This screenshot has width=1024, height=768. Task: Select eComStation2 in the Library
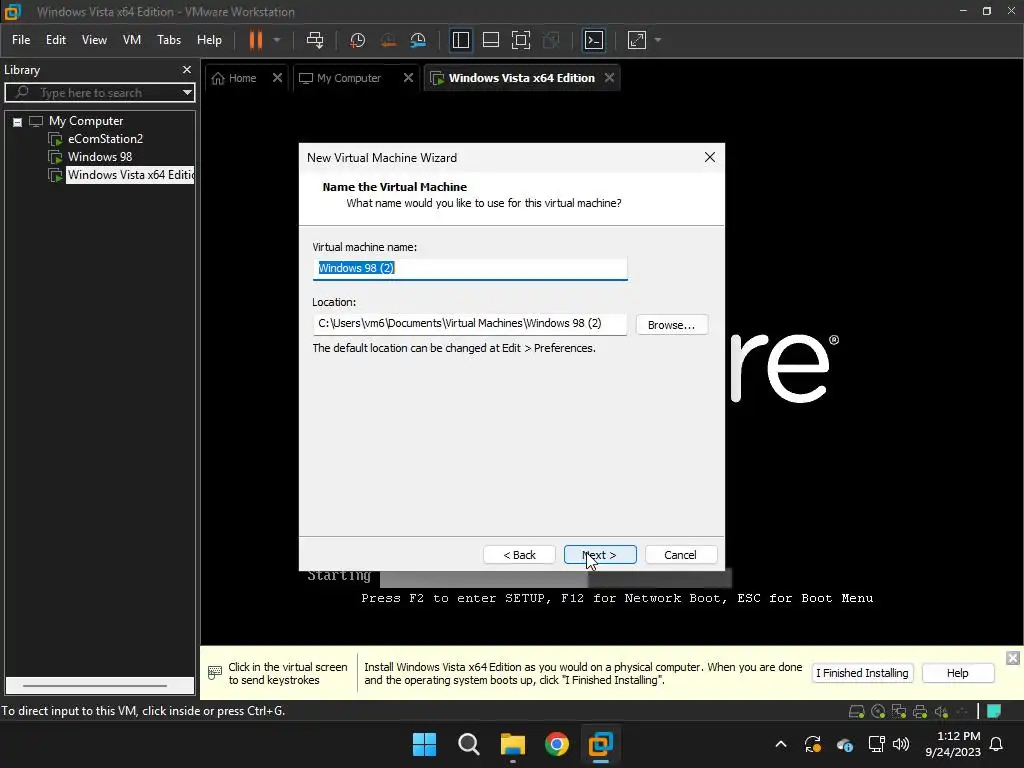point(105,139)
